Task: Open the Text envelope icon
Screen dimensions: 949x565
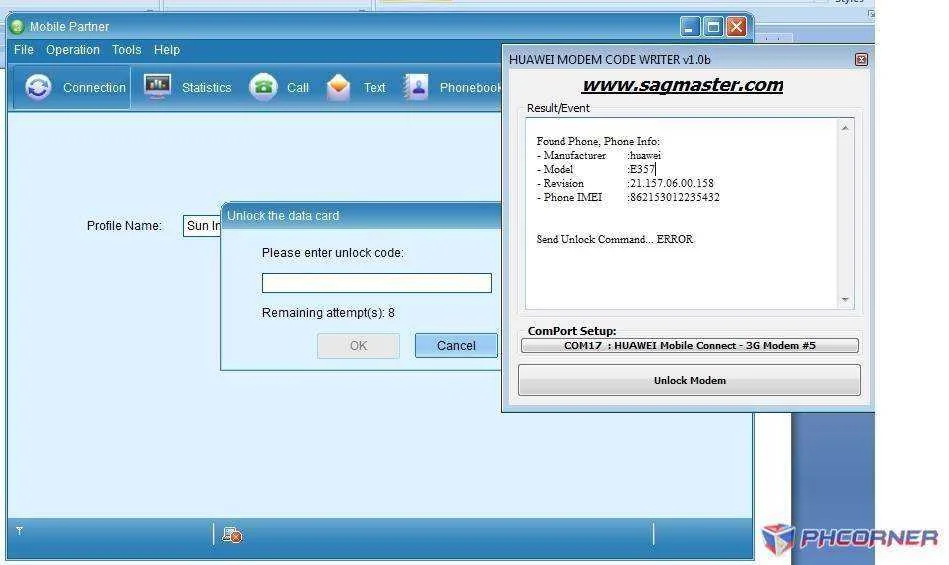Action: coord(338,87)
